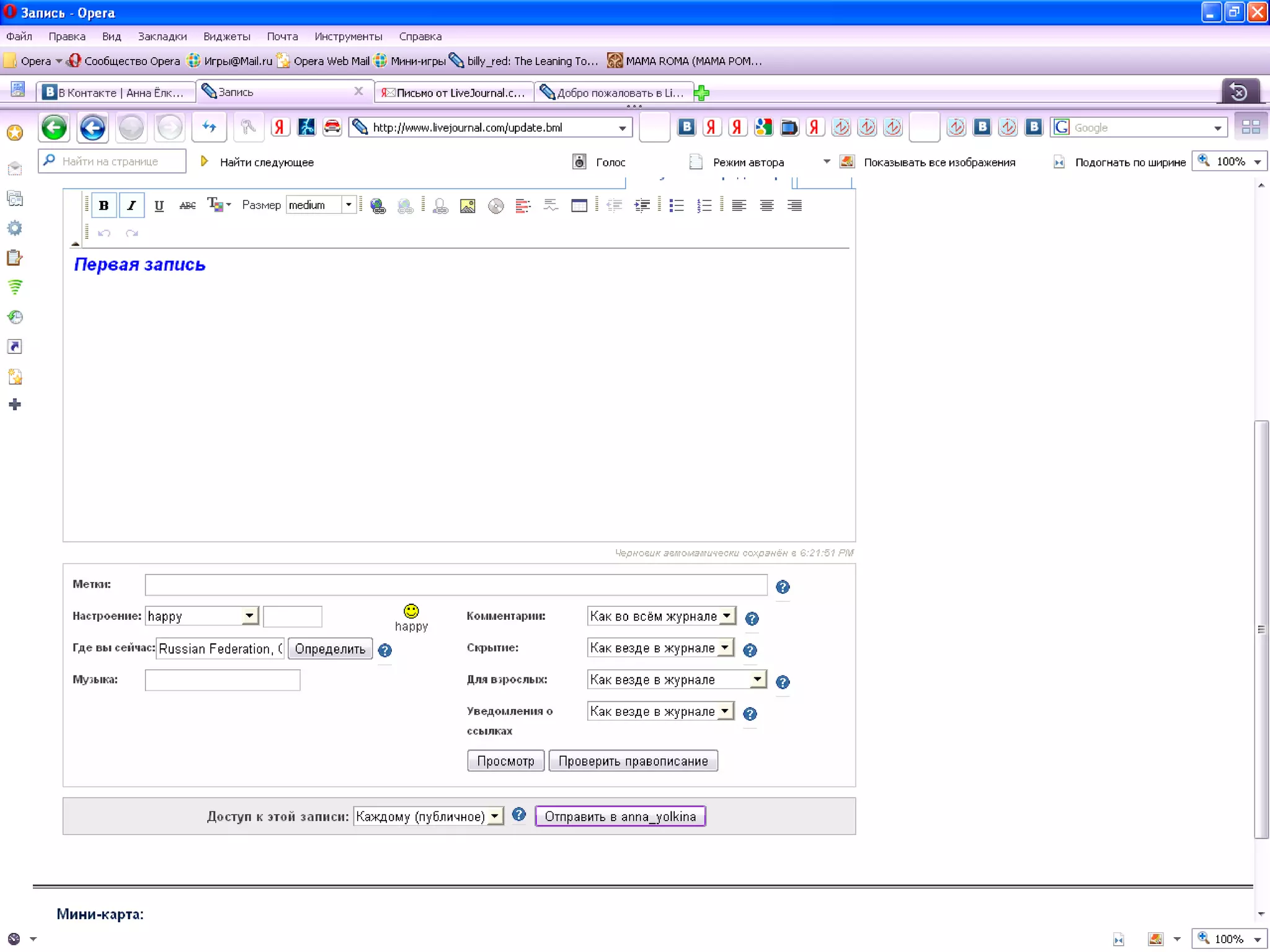Screen dimensions: 1270x952
Task: Click the bulleted list icon
Action: [677, 206]
